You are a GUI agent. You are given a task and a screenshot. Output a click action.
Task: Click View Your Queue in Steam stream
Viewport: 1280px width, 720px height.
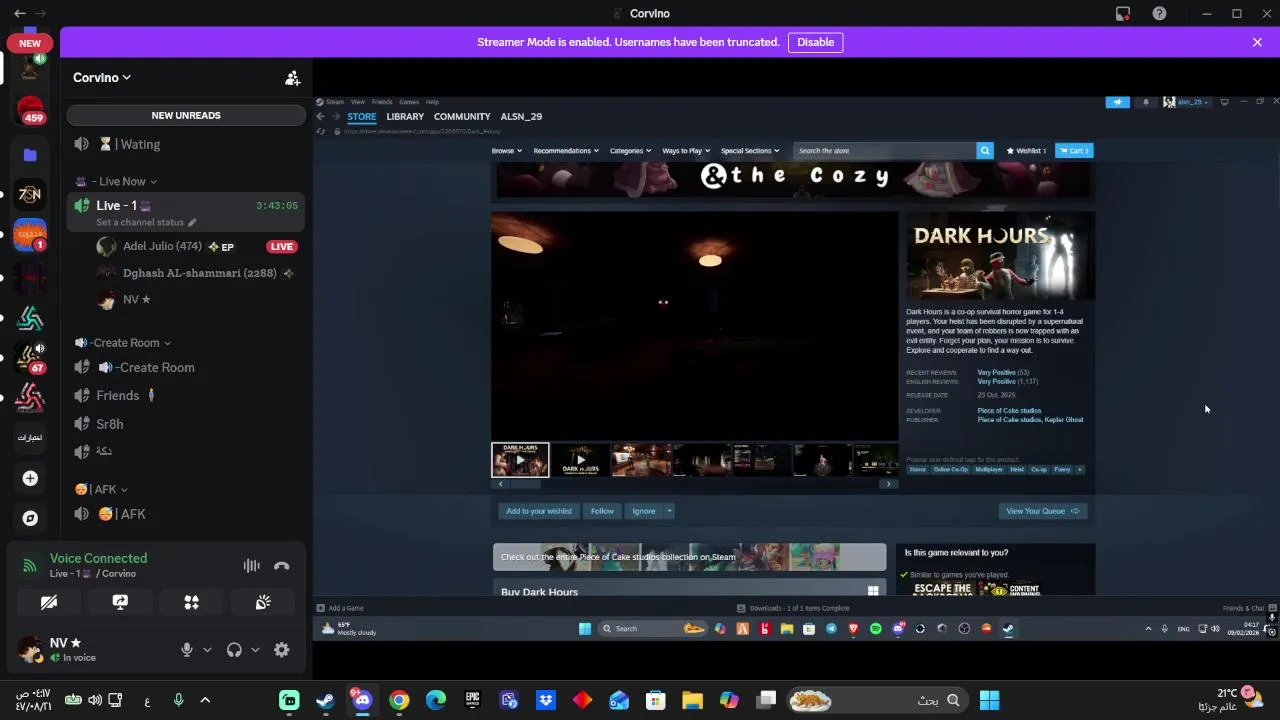pyautogui.click(x=1042, y=511)
